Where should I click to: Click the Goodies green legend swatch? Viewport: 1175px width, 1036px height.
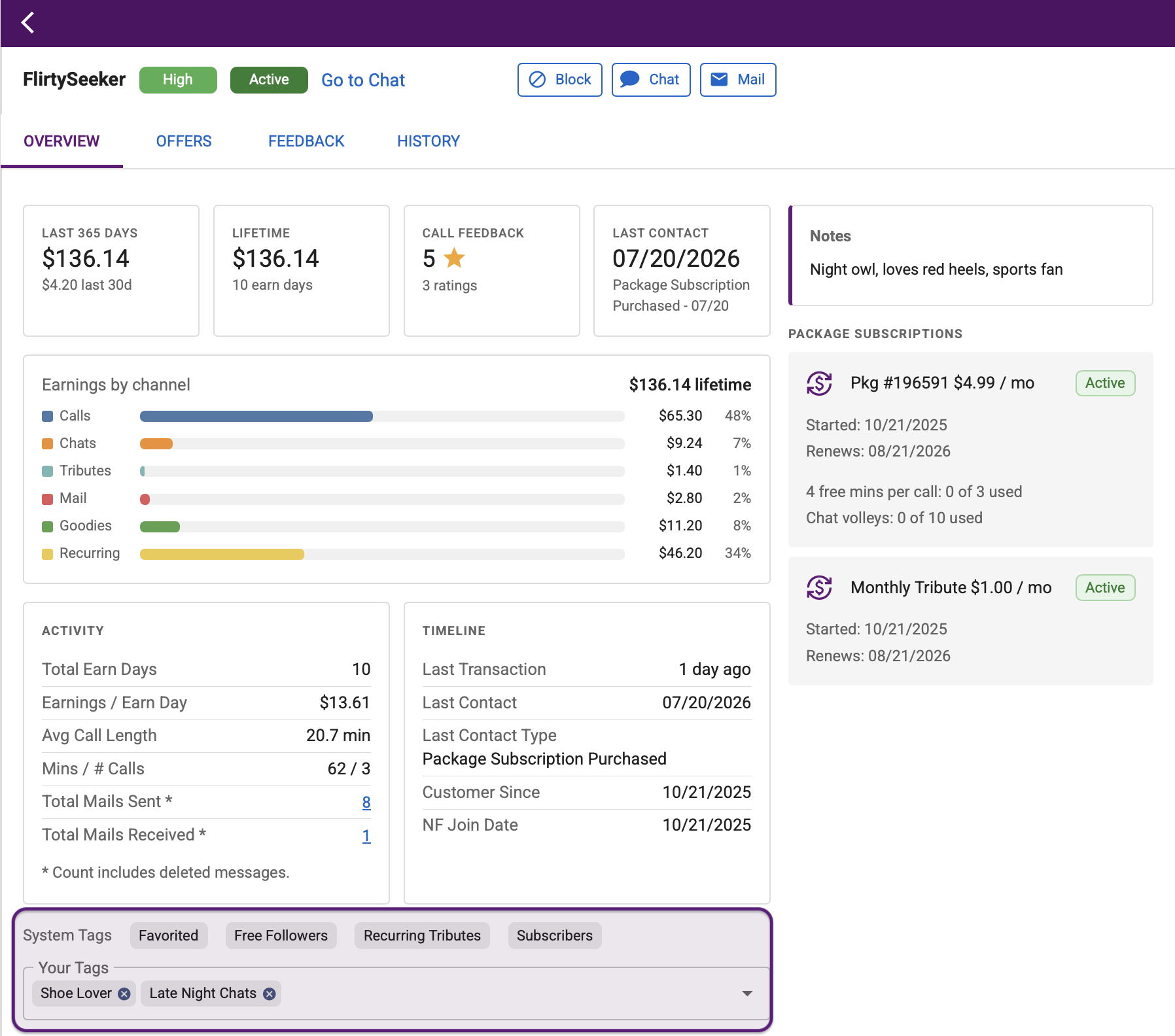click(47, 527)
